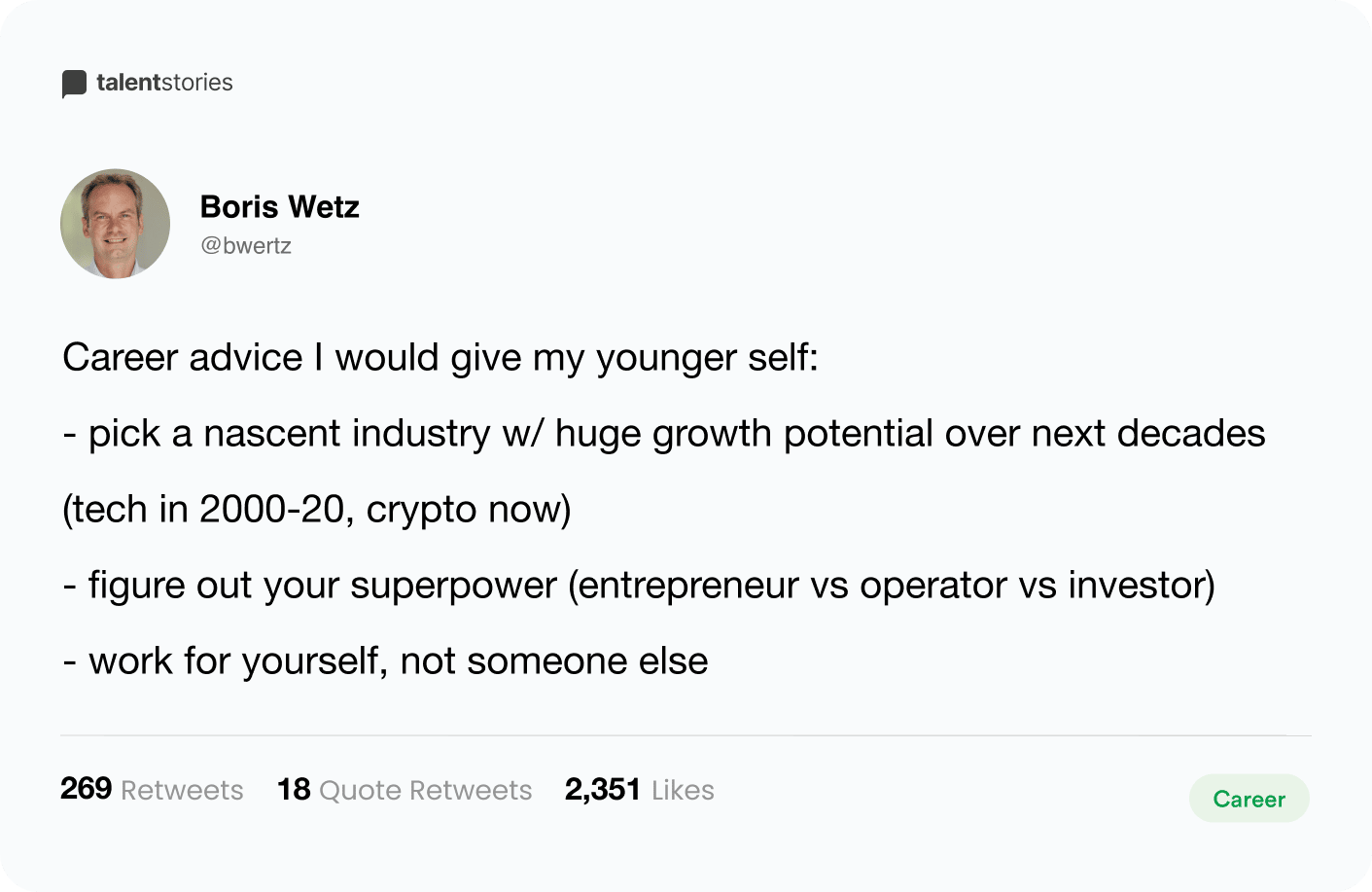Open Boris Wetz's author name

tap(280, 206)
